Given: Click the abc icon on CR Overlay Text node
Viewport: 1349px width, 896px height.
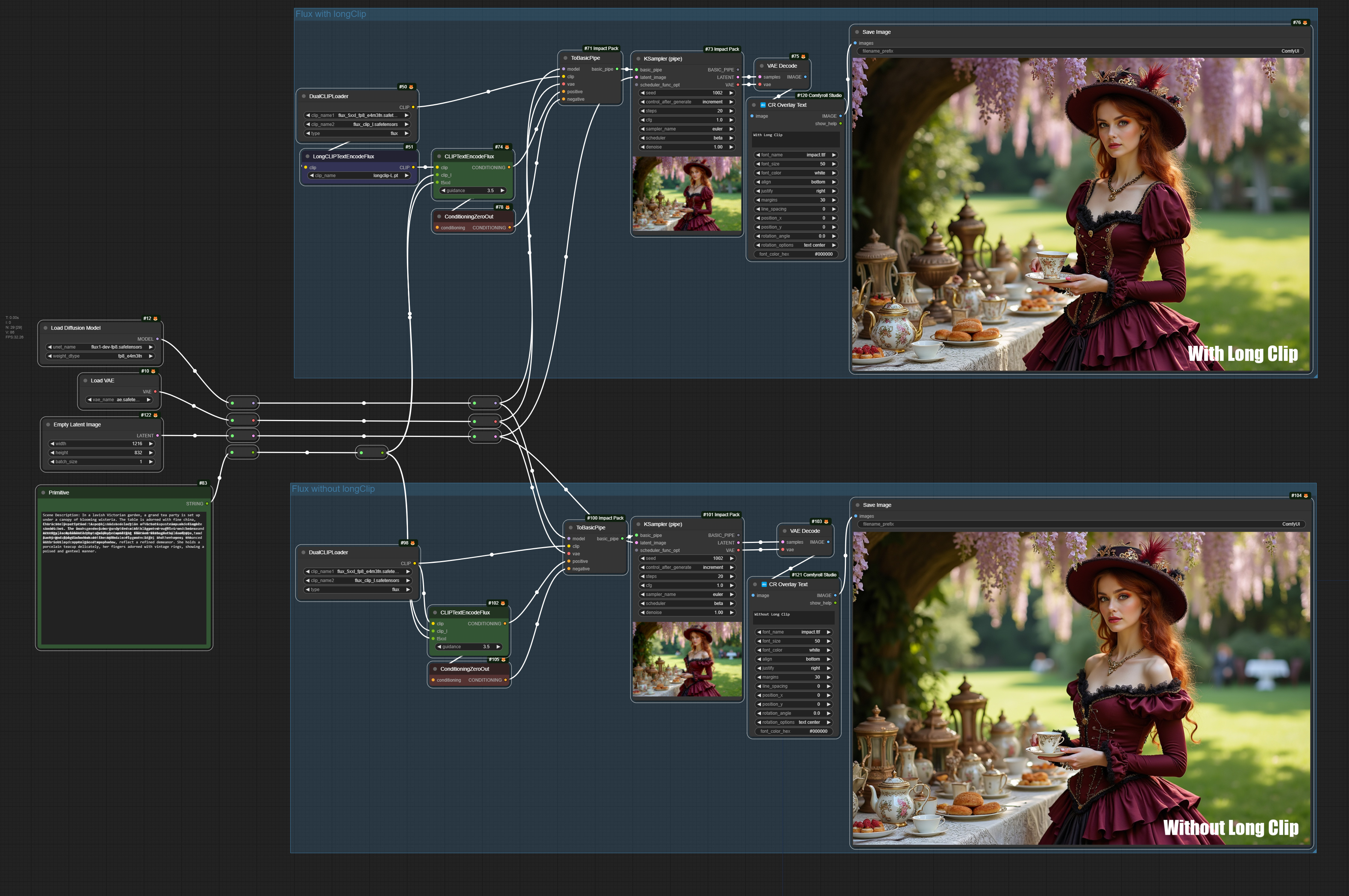Looking at the screenshot, I should (x=763, y=105).
